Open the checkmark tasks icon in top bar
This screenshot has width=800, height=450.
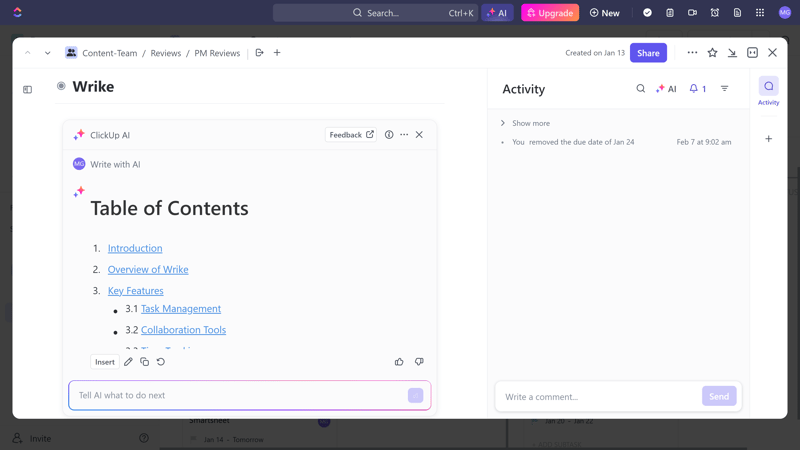[647, 13]
